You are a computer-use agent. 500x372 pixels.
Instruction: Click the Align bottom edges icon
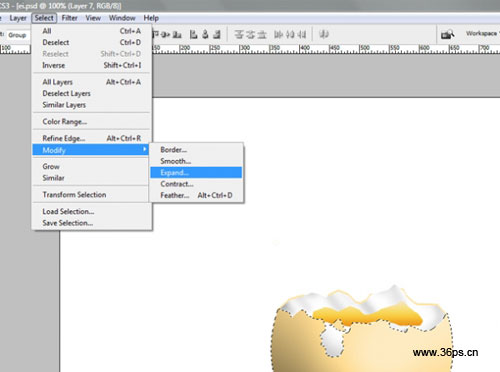tap(177, 34)
